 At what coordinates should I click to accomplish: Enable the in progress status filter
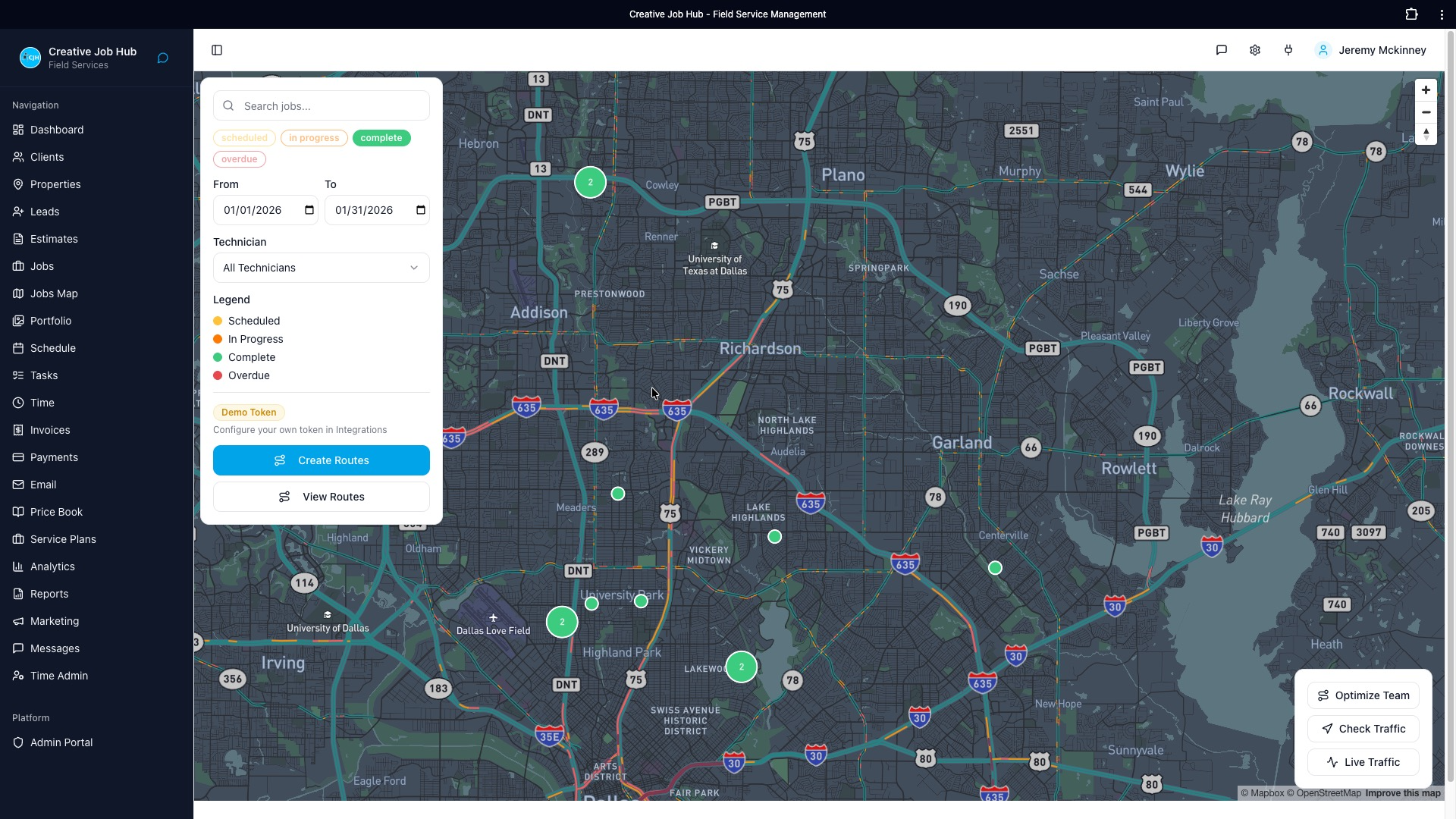pos(313,137)
